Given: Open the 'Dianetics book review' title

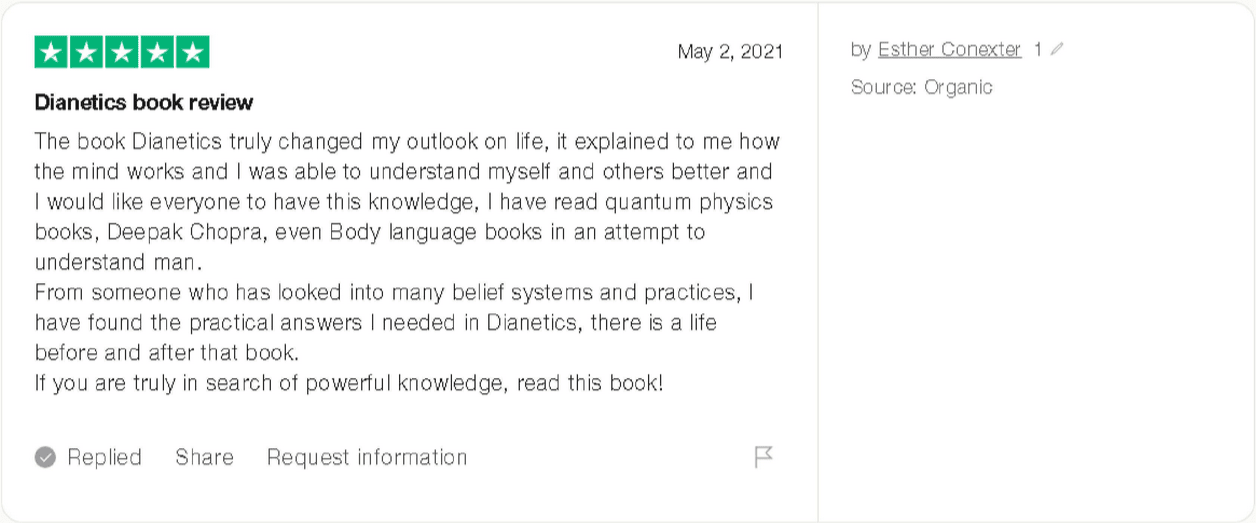Looking at the screenshot, I should (x=144, y=102).
